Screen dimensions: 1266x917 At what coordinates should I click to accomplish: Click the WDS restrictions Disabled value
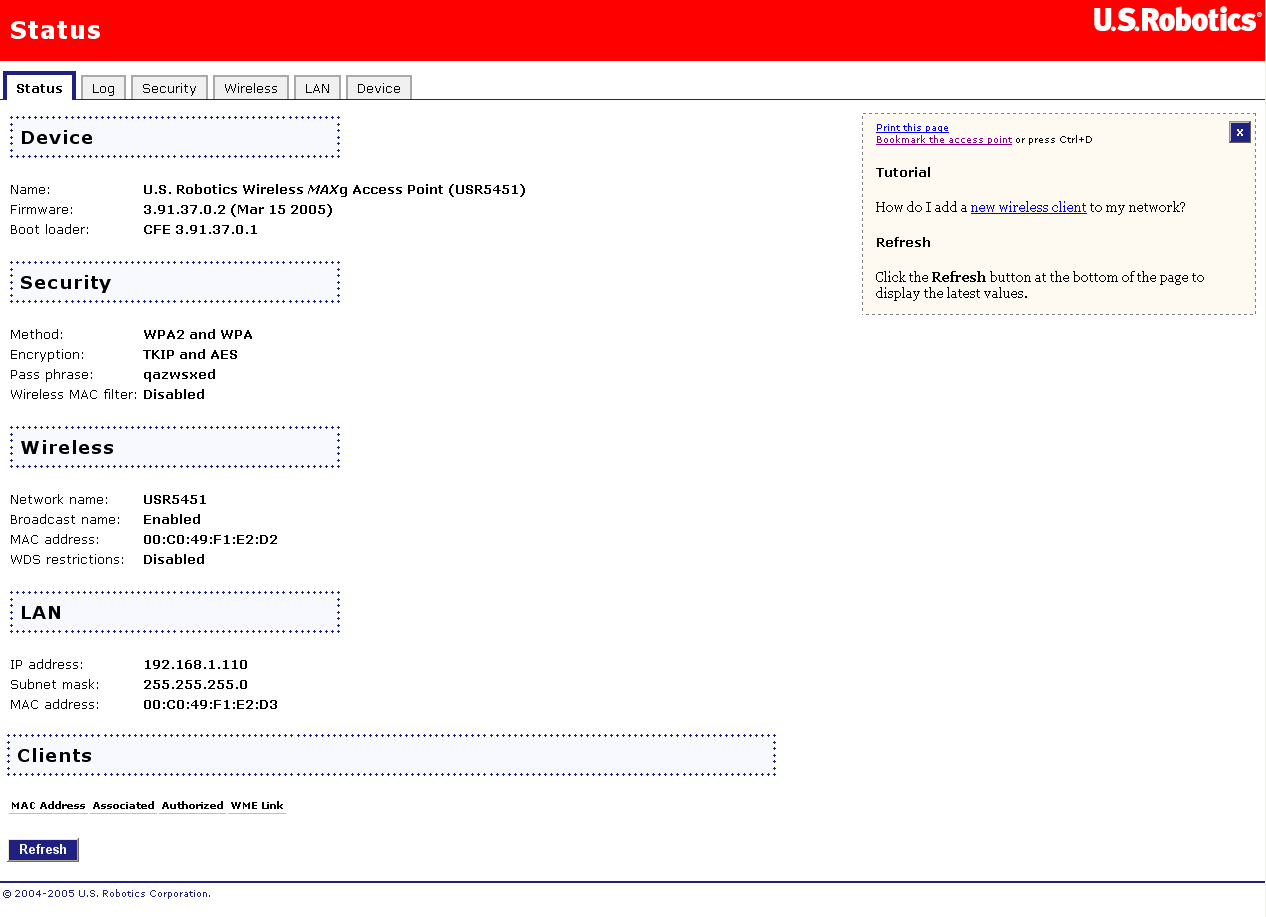click(x=174, y=560)
